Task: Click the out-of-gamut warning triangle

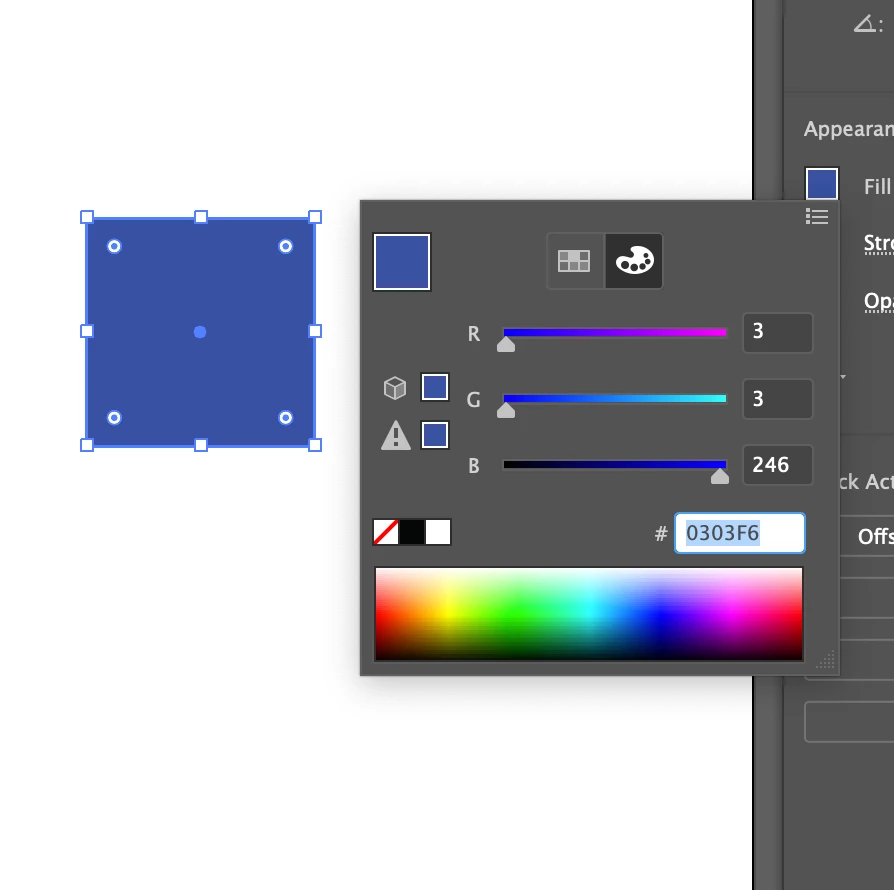Action: pyautogui.click(x=395, y=434)
